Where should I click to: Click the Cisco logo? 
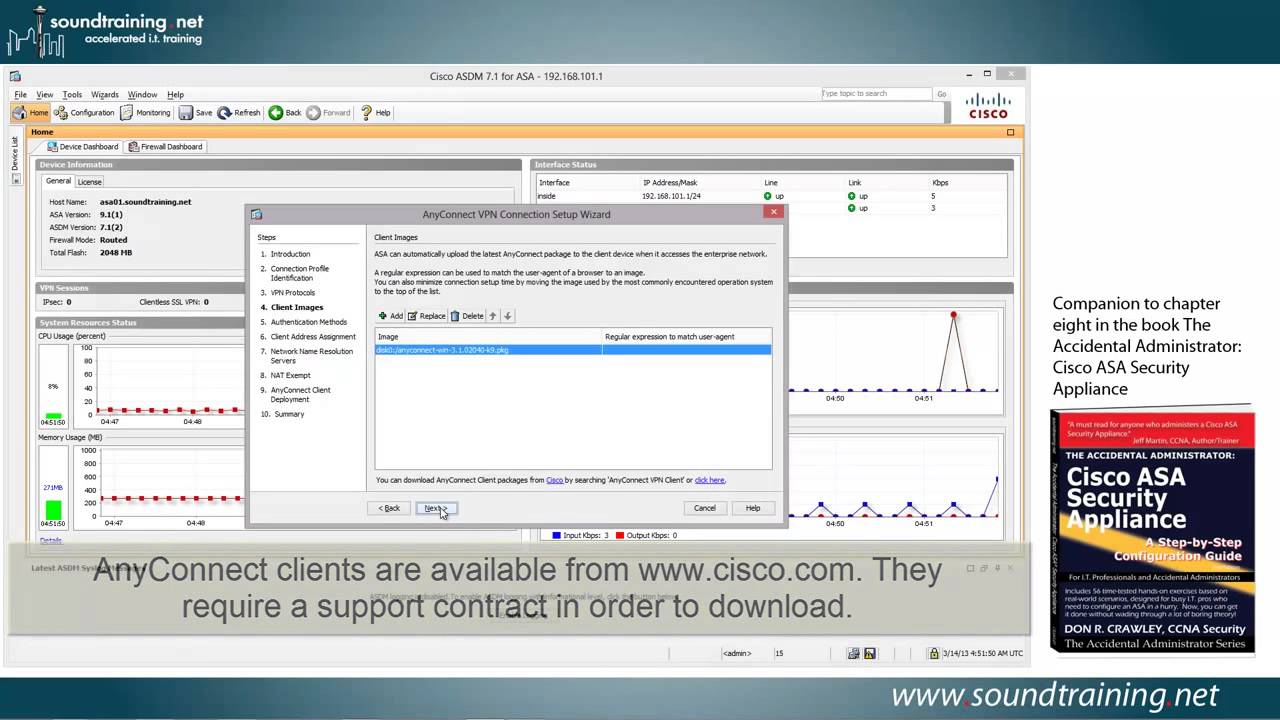click(x=988, y=106)
